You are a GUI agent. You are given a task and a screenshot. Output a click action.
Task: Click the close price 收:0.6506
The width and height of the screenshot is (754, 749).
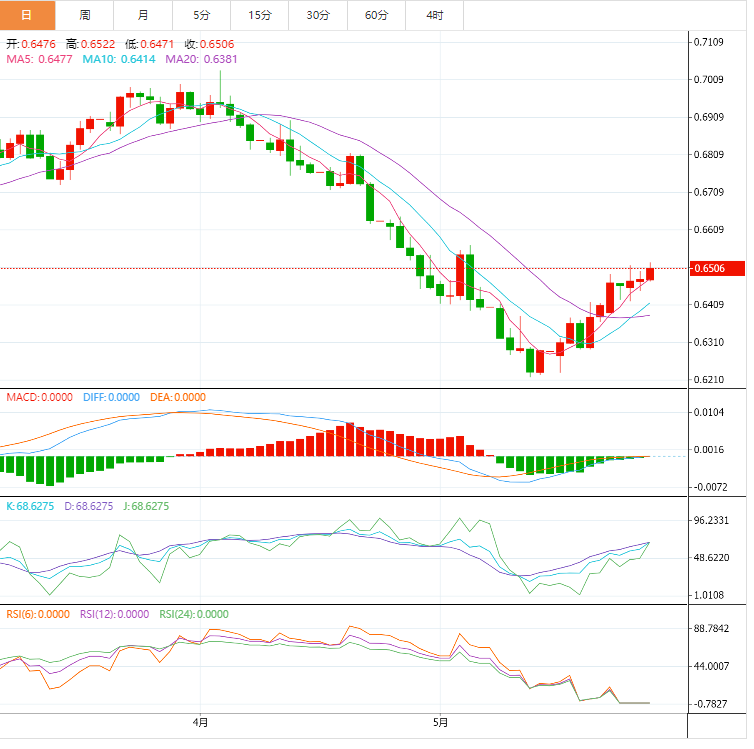(x=210, y=44)
